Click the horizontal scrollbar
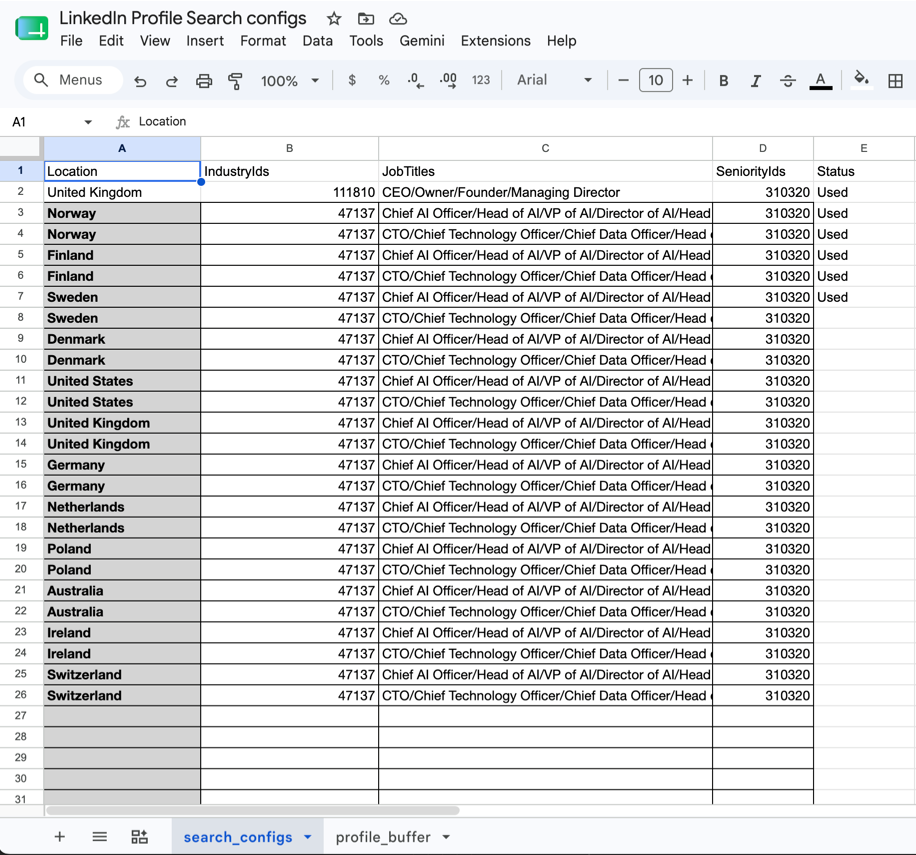Viewport: 916px width, 855px height. pos(252,811)
